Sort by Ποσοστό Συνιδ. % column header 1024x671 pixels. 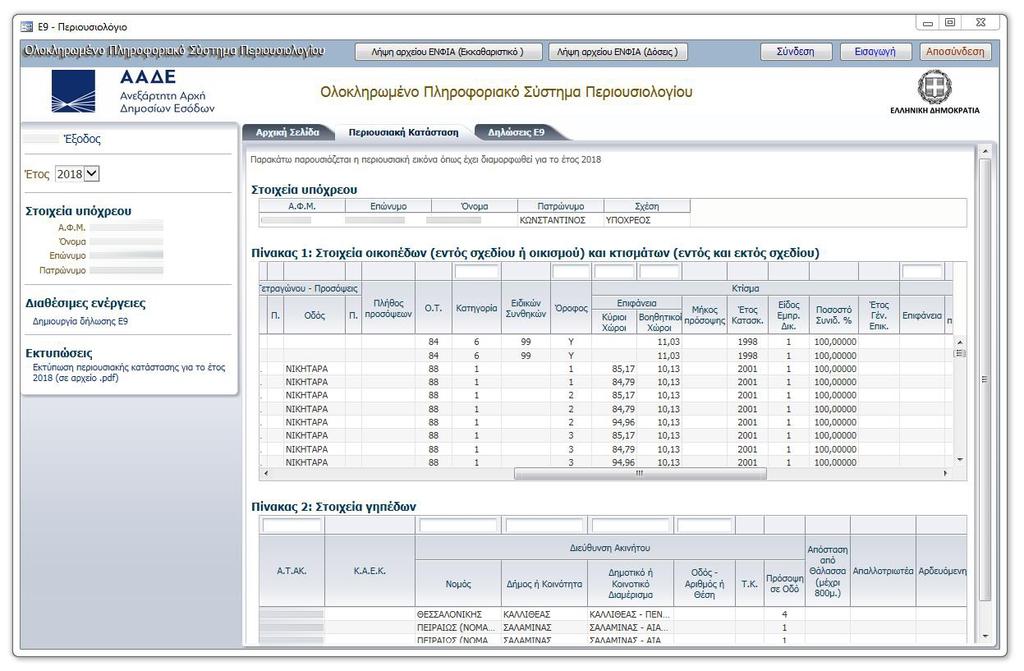pyautogui.click(x=833, y=315)
